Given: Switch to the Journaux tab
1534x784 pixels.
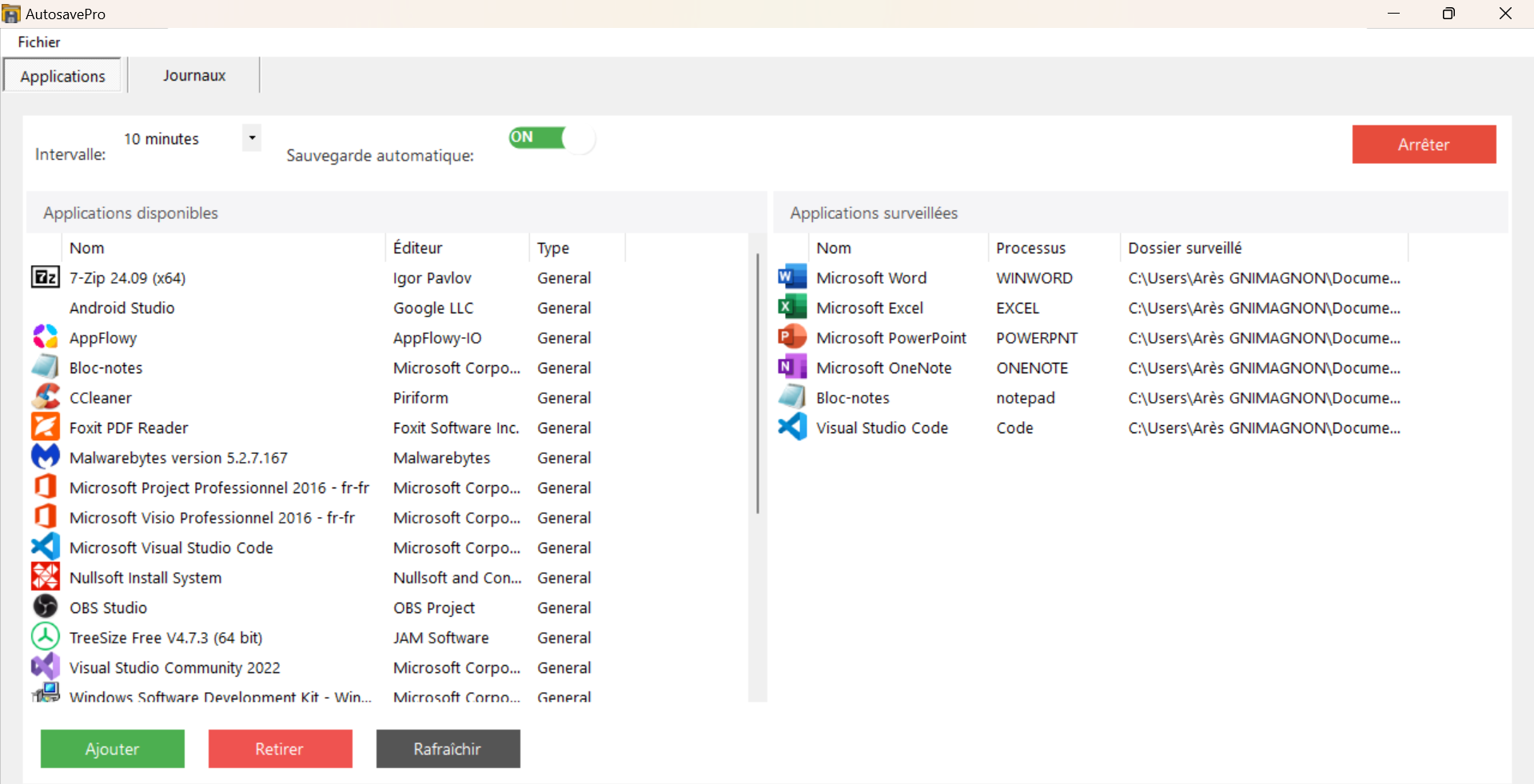Looking at the screenshot, I should [194, 75].
